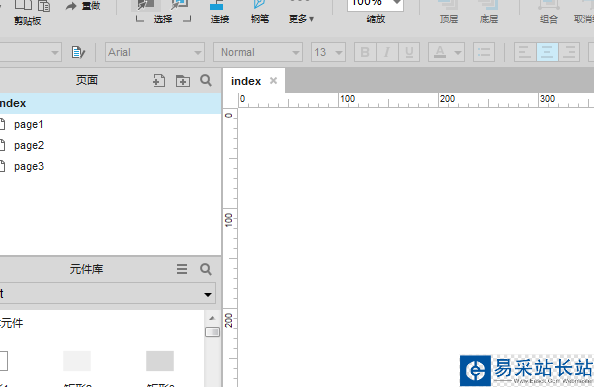Screen dimensions: 594x387
Task: Open the widget style dropdown
Action: 55,52
